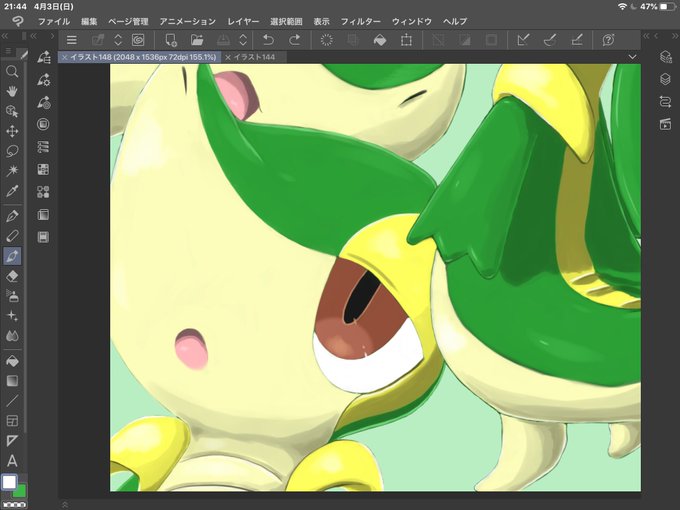Select the Eyedropper tool
Screen dimensions: 680x510
point(12,191)
